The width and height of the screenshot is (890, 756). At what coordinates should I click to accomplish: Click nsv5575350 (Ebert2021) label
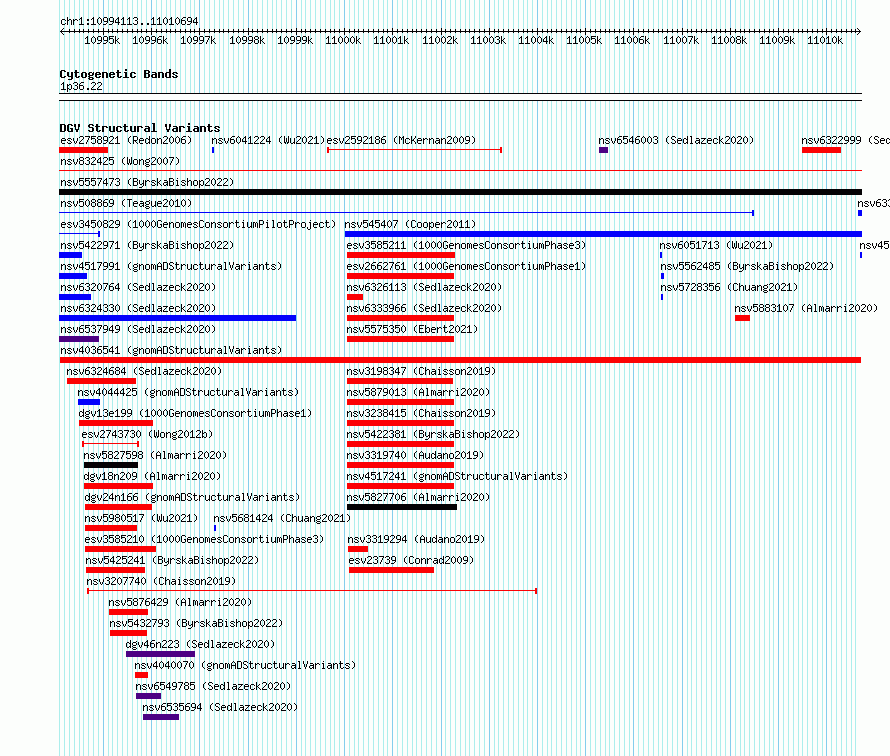(x=413, y=329)
